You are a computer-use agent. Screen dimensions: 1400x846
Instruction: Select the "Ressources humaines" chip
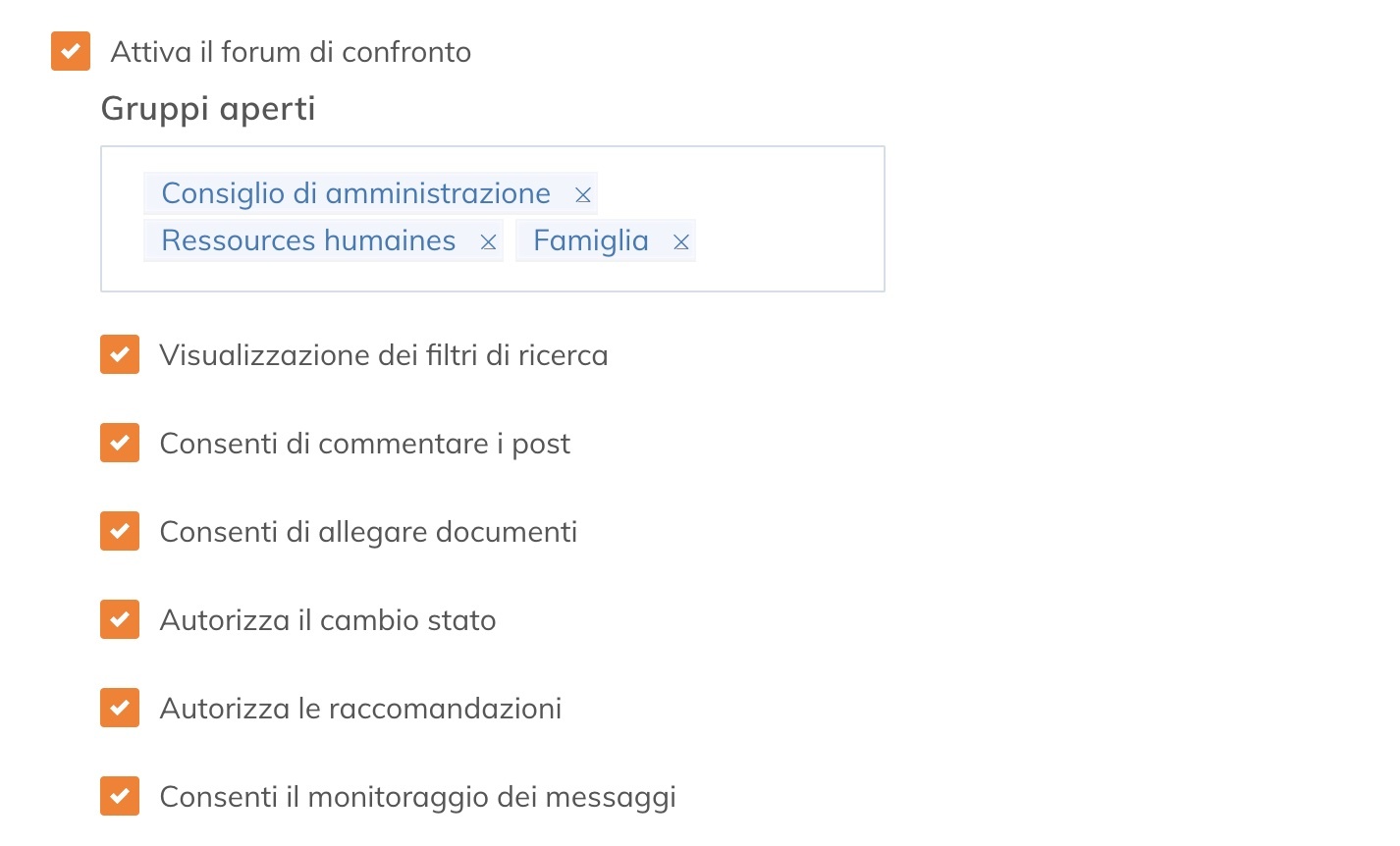pyautogui.click(x=309, y=240)
